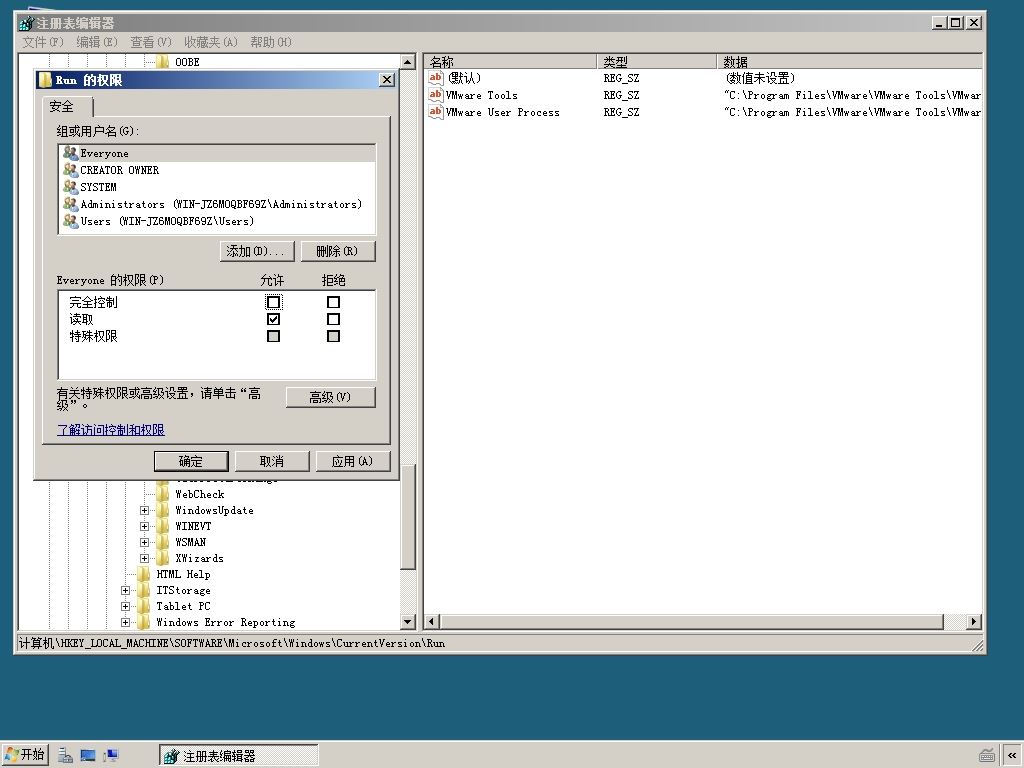Cancel with the 取消 button
1024x768 pixels.
[x=272, y=461]
